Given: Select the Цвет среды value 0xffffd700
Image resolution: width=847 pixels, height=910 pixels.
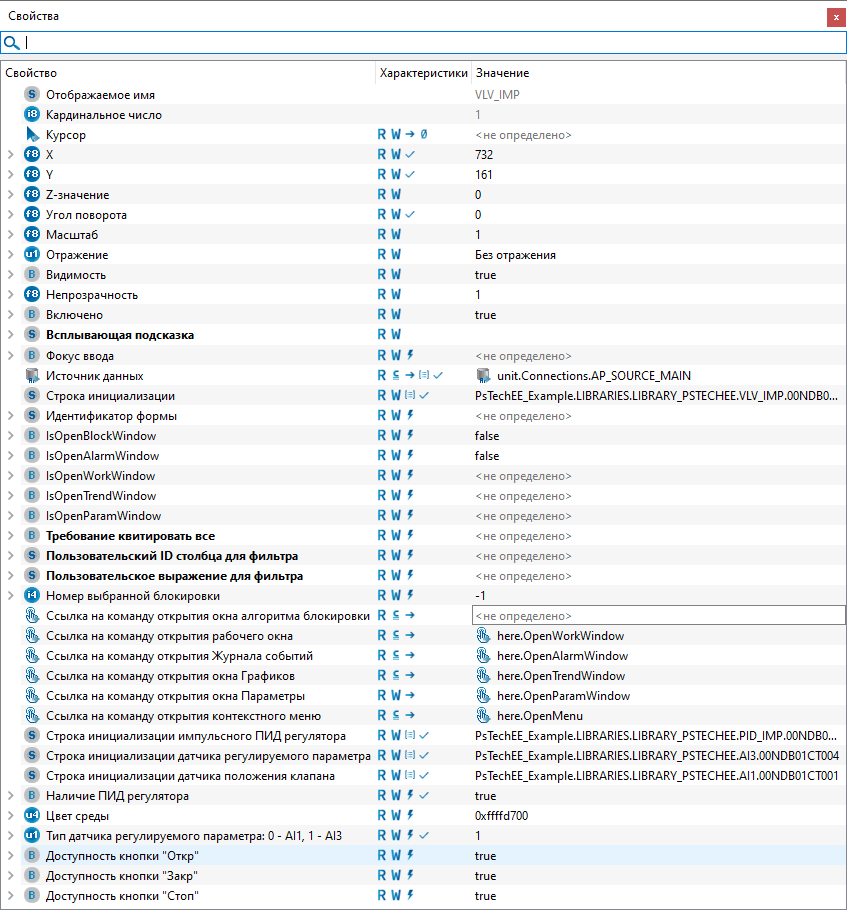Looking at the screenshot, I should point(502,816).
